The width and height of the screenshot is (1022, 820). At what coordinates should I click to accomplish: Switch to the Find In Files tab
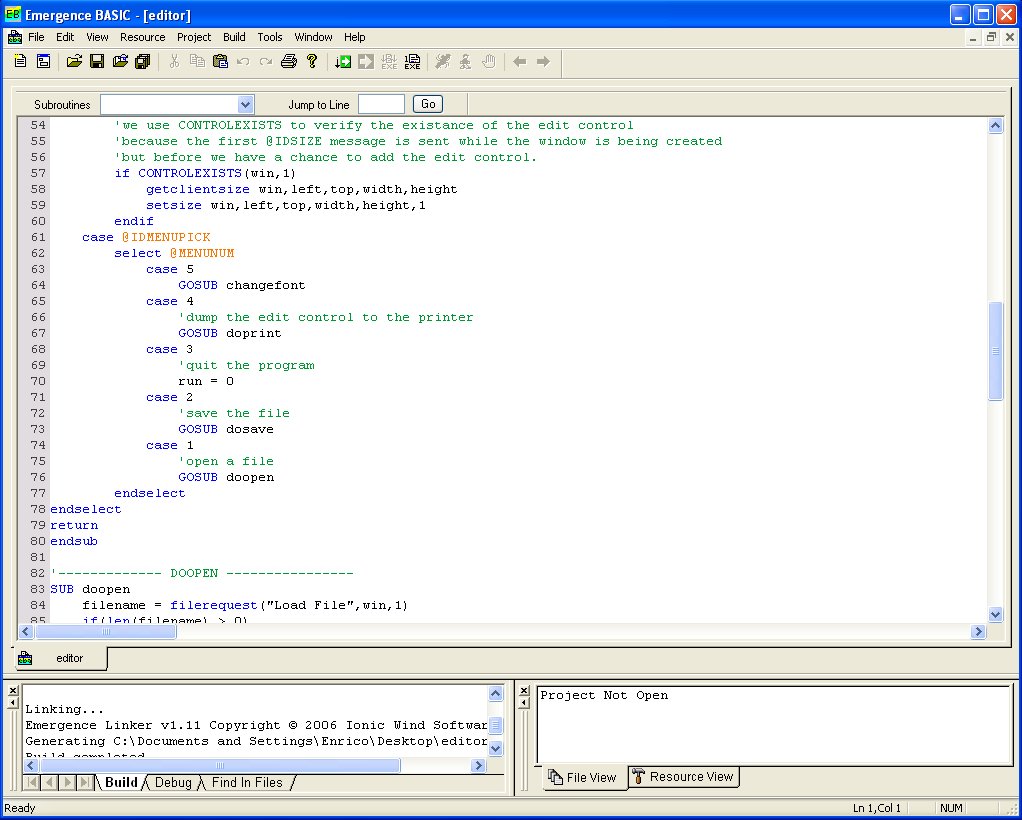coord(247,782)
